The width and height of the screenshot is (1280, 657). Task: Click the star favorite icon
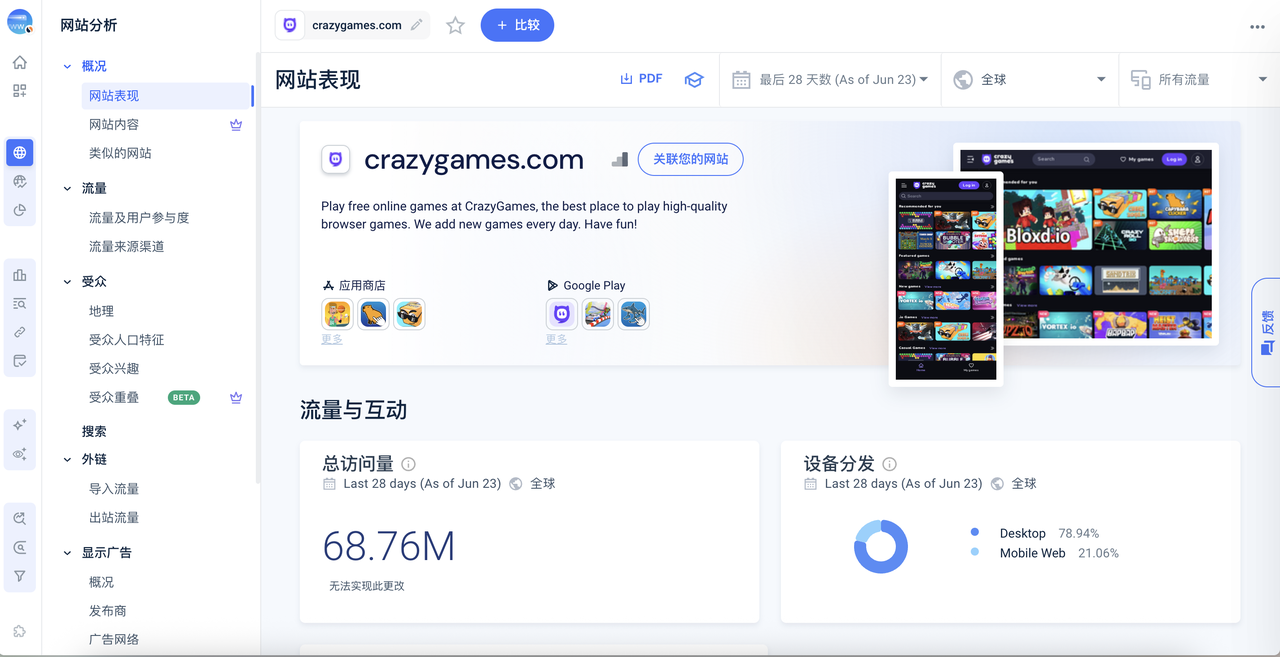click(455, 26)
